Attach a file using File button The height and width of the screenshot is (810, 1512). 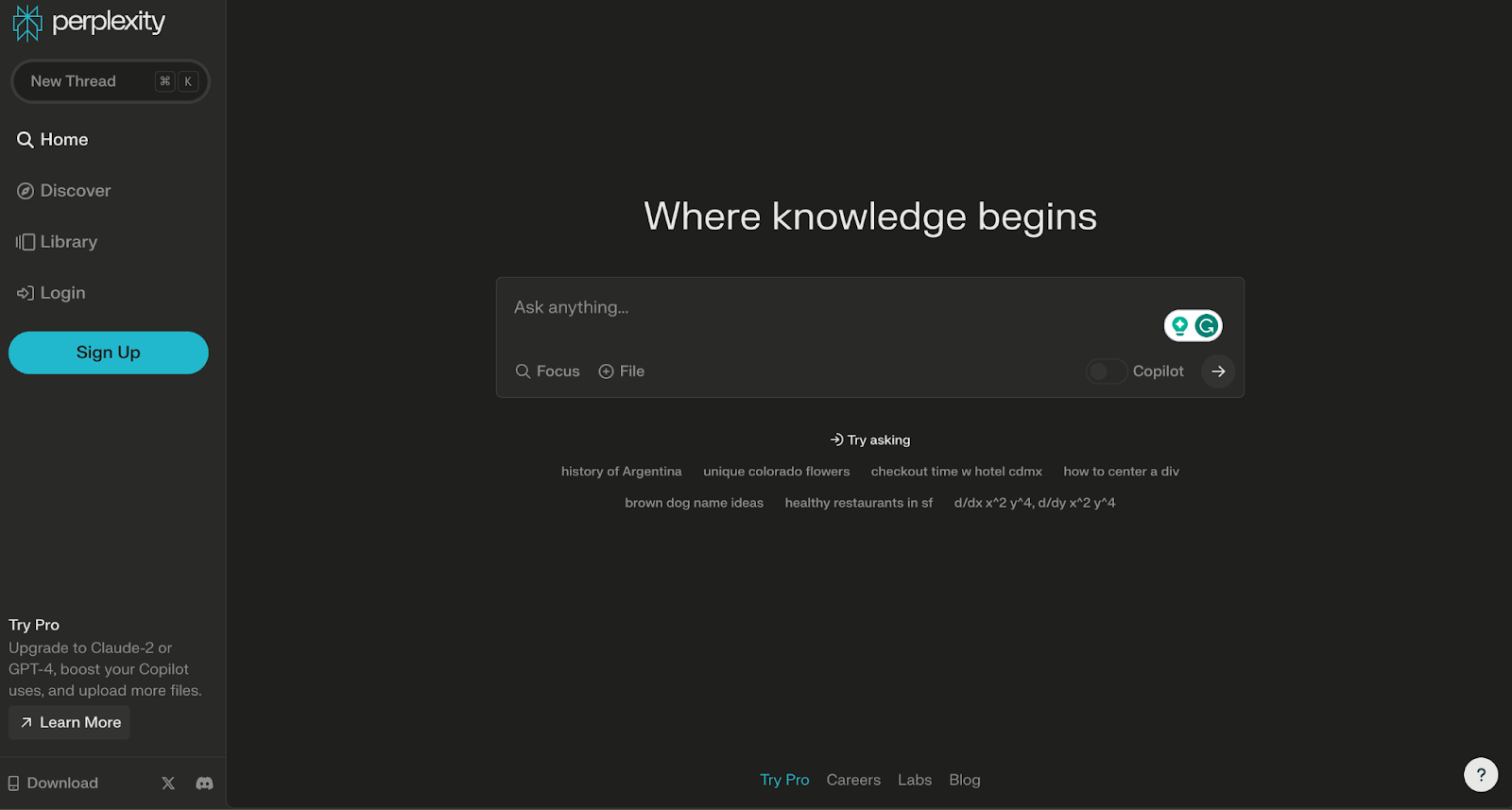click(x=622, y=371)
